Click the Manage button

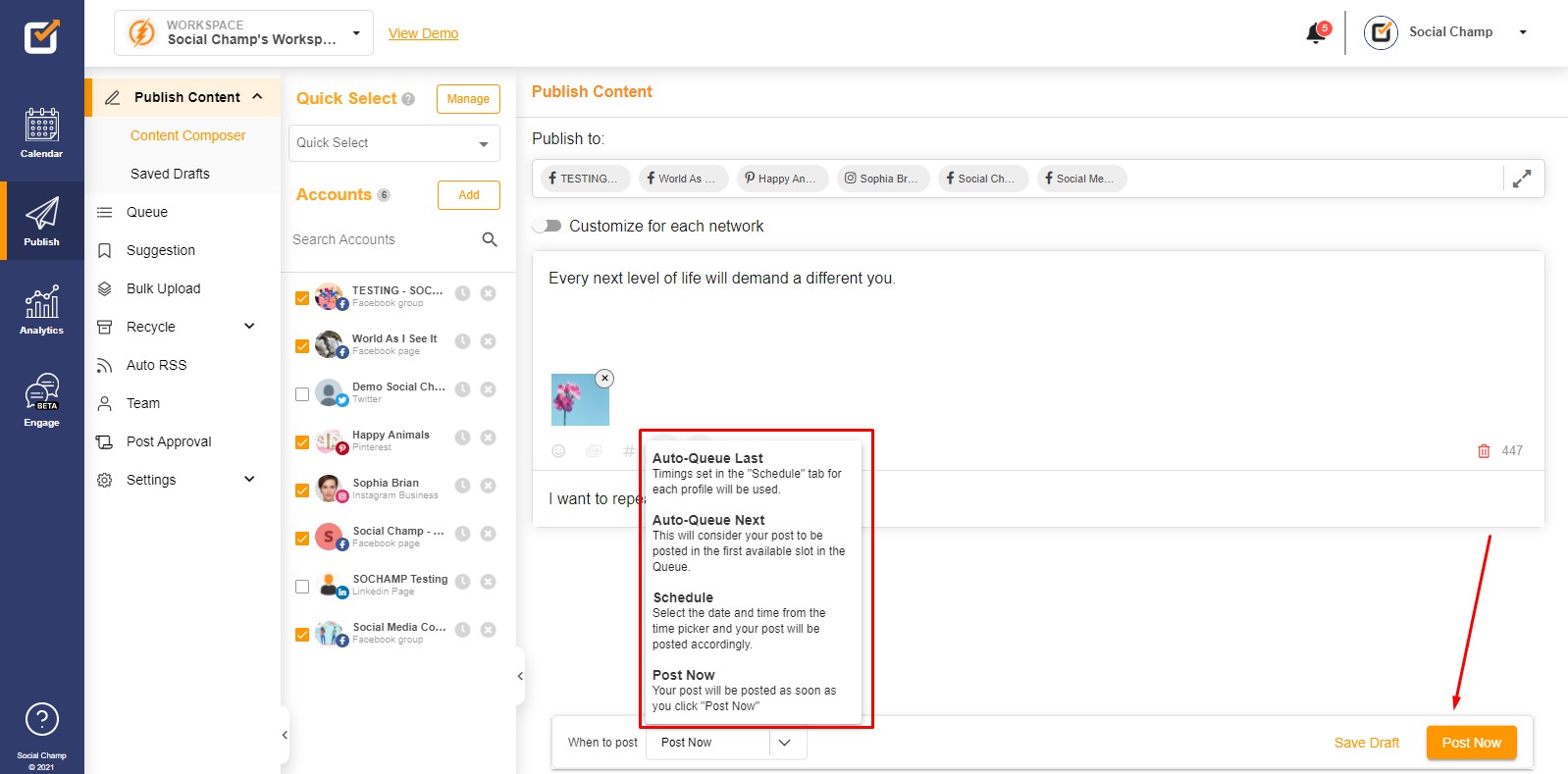468,99
